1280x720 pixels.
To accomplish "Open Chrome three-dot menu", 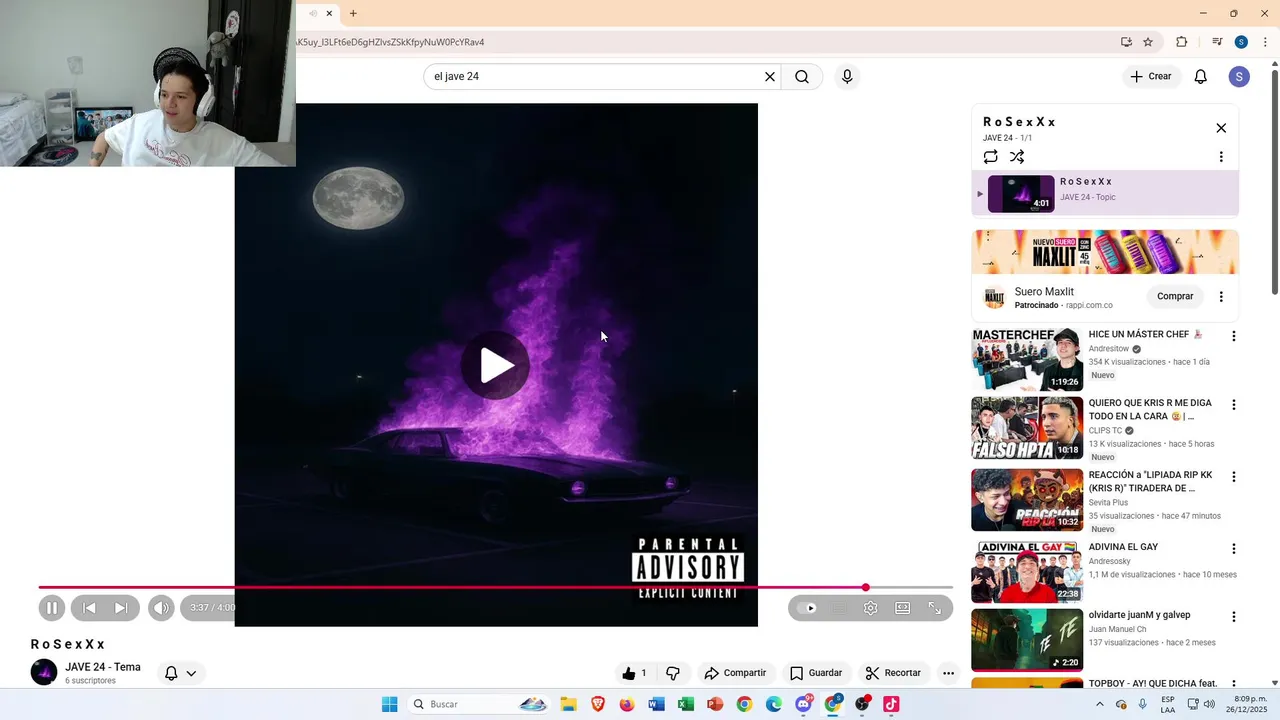I will [1265, 42].
